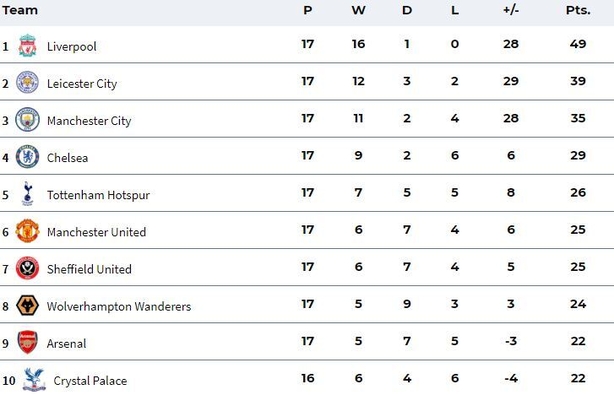Image resolution: width=614 pixels, height=395 pixels.
Task: Open the Wolverhampton Wanderers team link
Action: (119, 306)
